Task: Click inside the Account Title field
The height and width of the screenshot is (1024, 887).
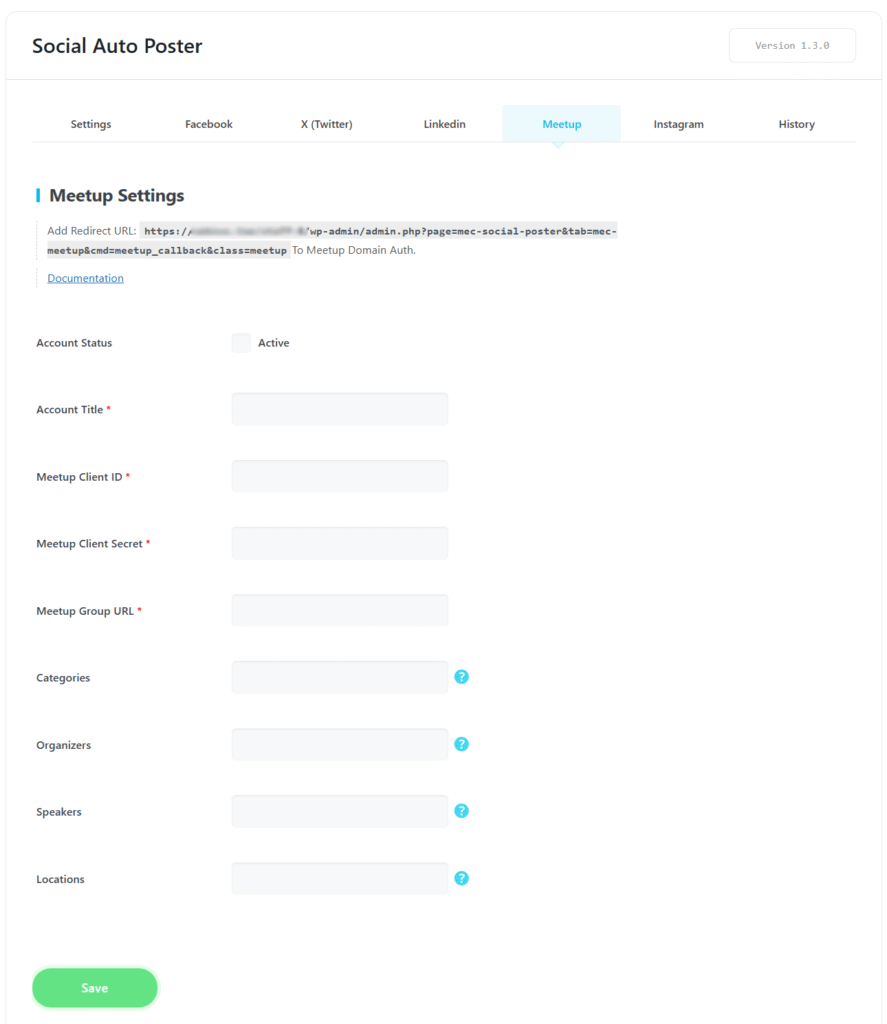Action: click(339, 408)
